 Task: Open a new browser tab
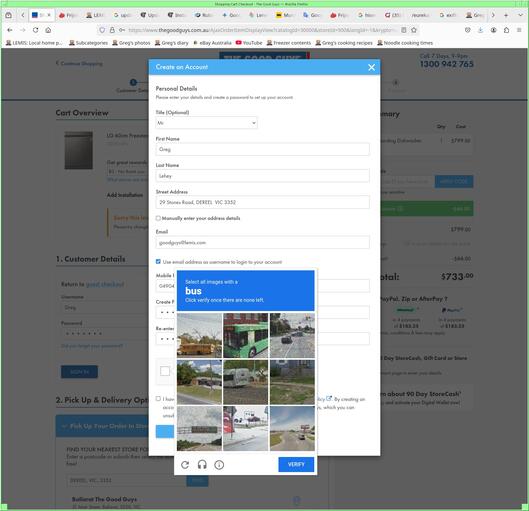click(x=506, y=15)
